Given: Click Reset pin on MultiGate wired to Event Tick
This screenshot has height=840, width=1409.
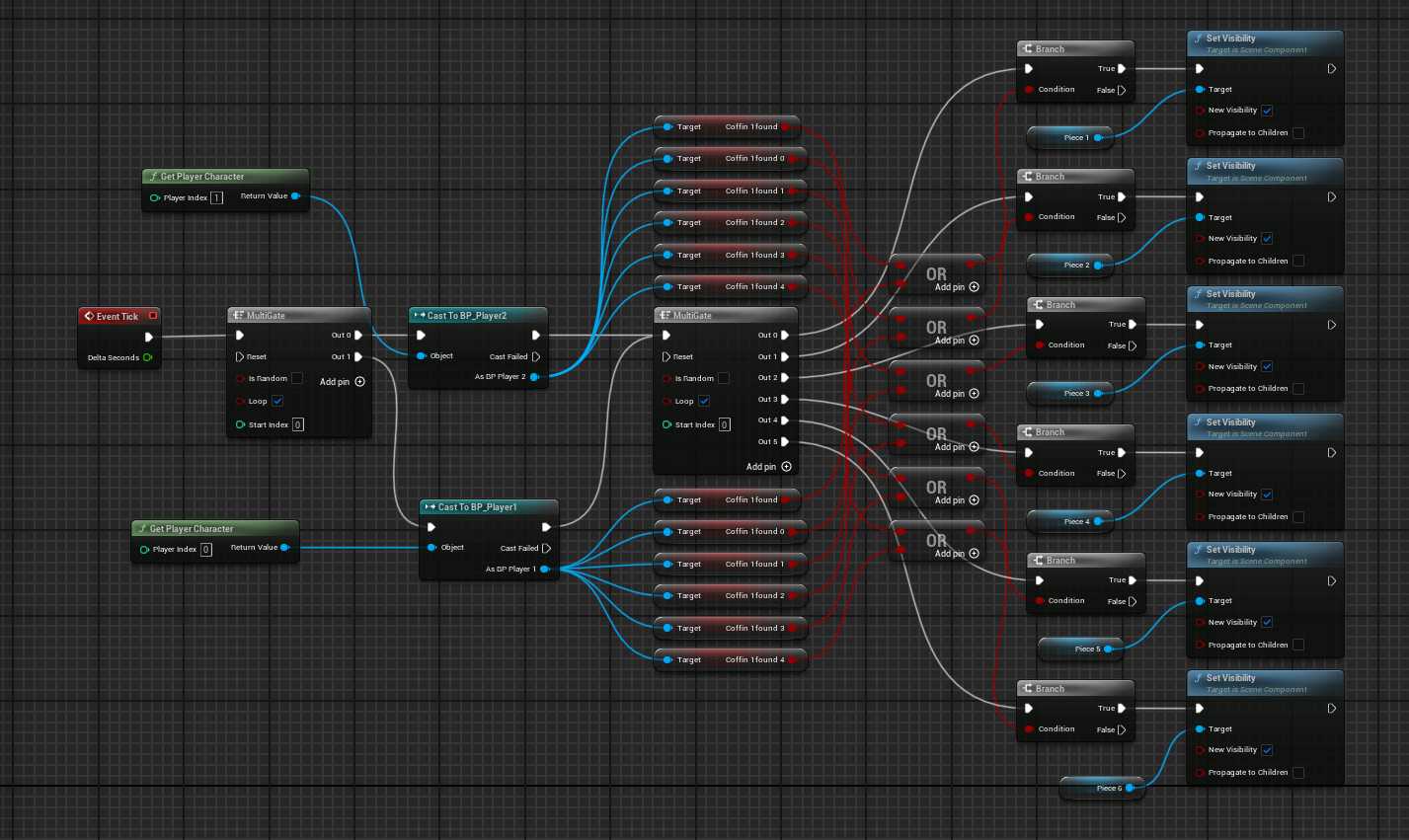Looking at the screenshot, I should (x=240, y=356).
